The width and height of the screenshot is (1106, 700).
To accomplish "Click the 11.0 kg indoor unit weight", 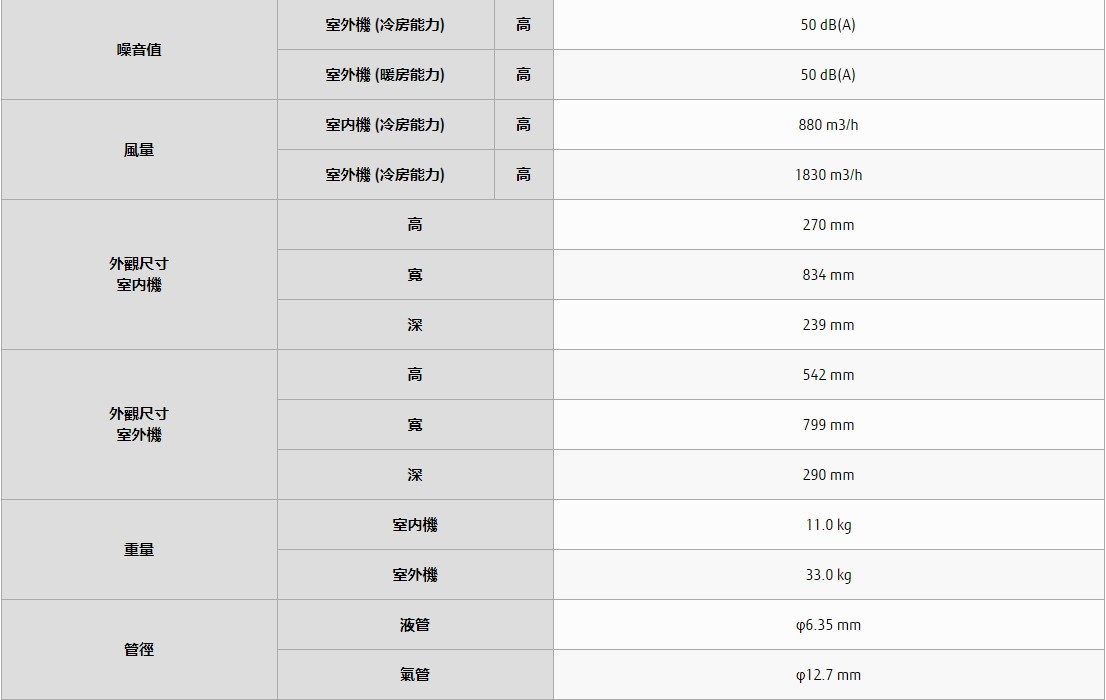I will click(828, 525).
